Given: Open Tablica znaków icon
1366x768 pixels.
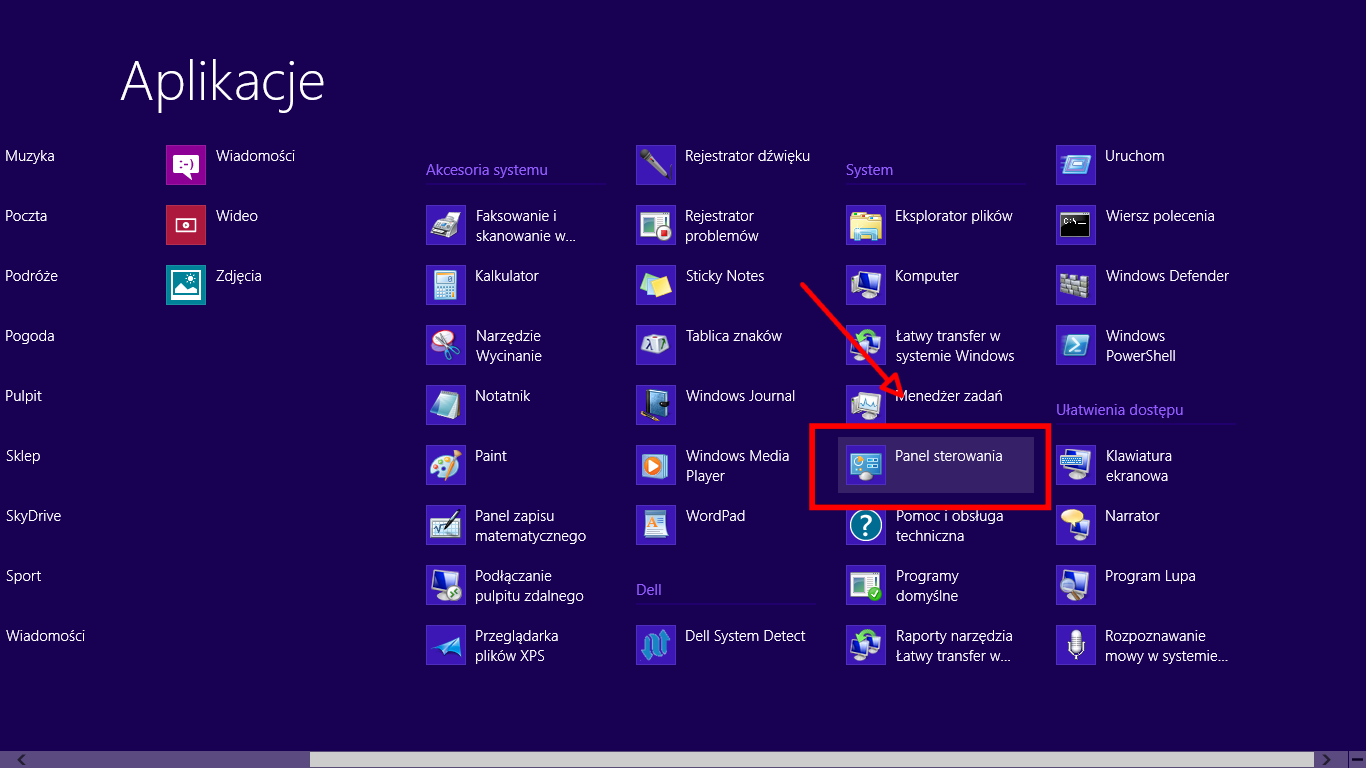Looking at the screenshot, I should tap(656, 345).
